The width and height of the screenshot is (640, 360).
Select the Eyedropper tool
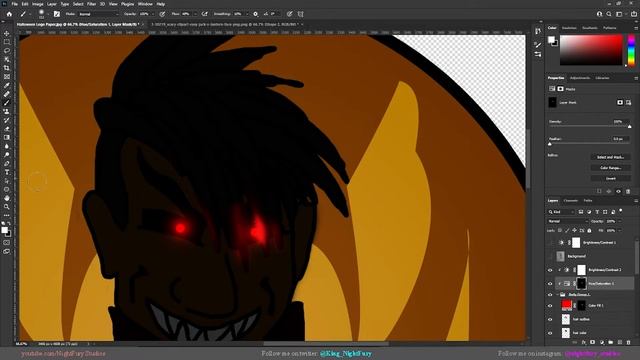(x=7, y=85)
